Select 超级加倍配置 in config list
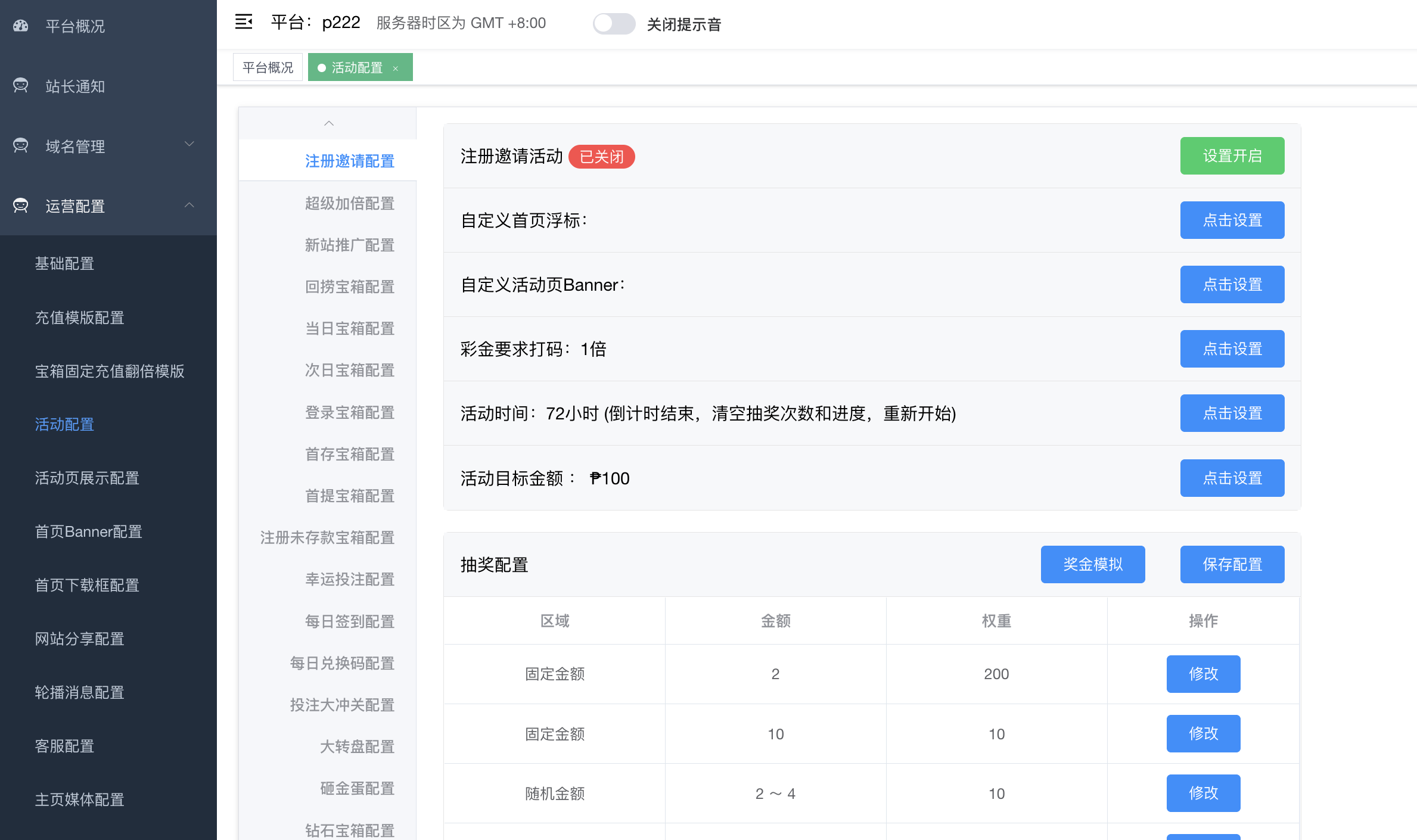The image size is (1417, 840). (x=350, y=203)
